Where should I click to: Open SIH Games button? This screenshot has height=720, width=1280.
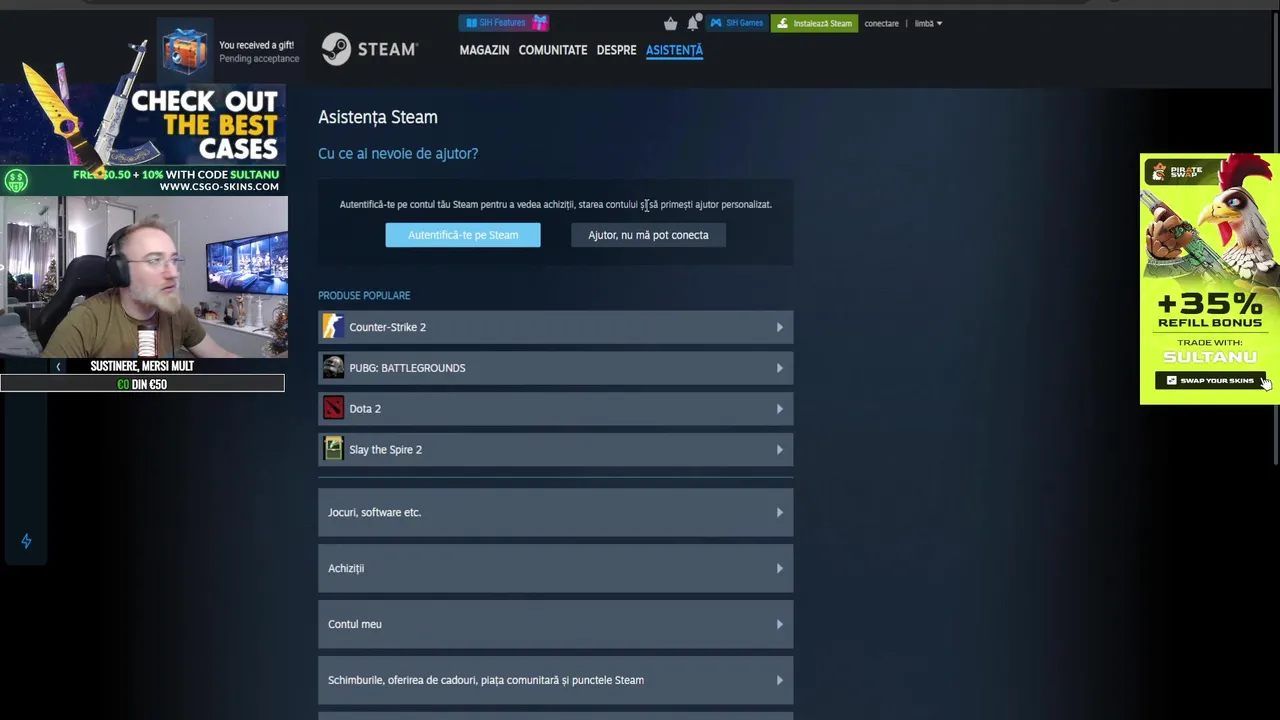pos(737,23)
